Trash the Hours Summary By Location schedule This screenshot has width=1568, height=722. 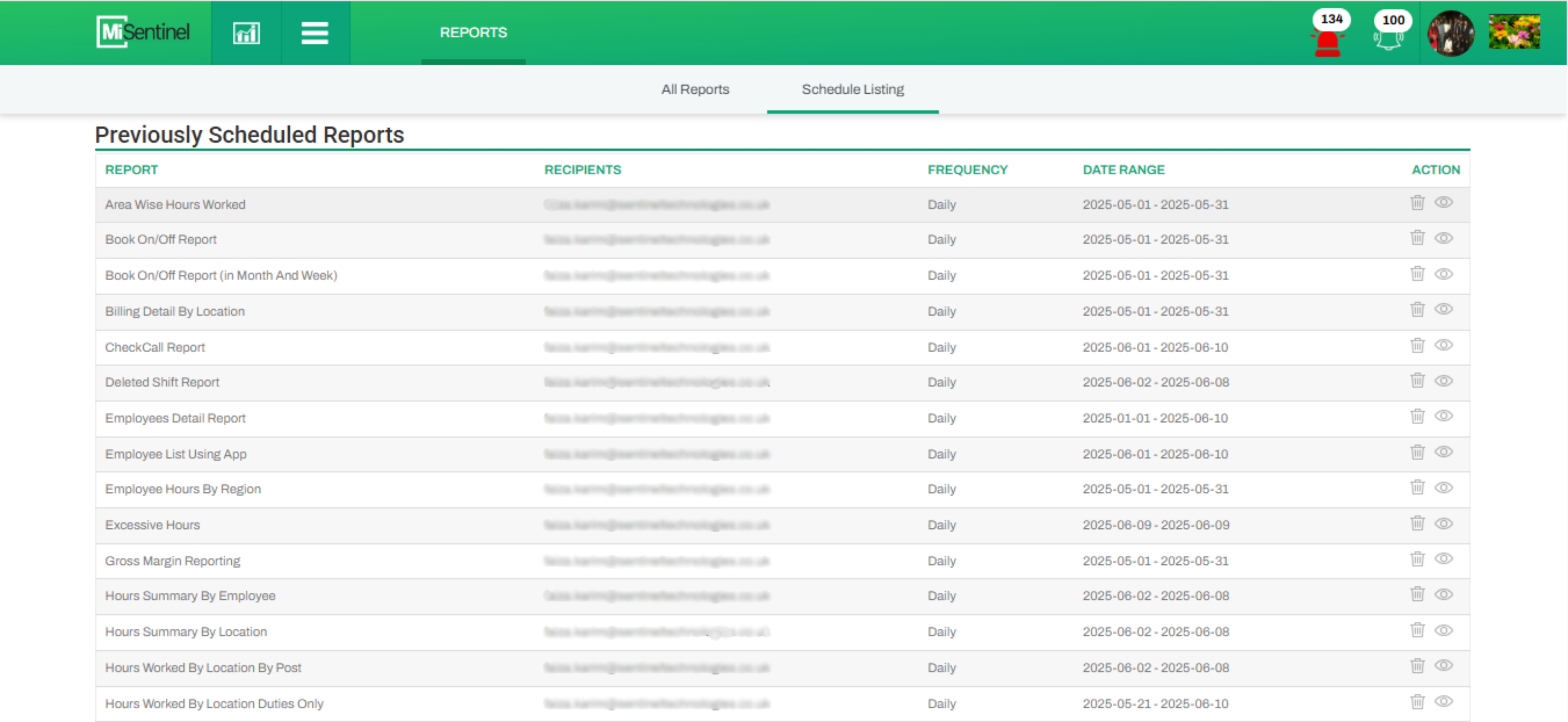(x=1417, y=630)
